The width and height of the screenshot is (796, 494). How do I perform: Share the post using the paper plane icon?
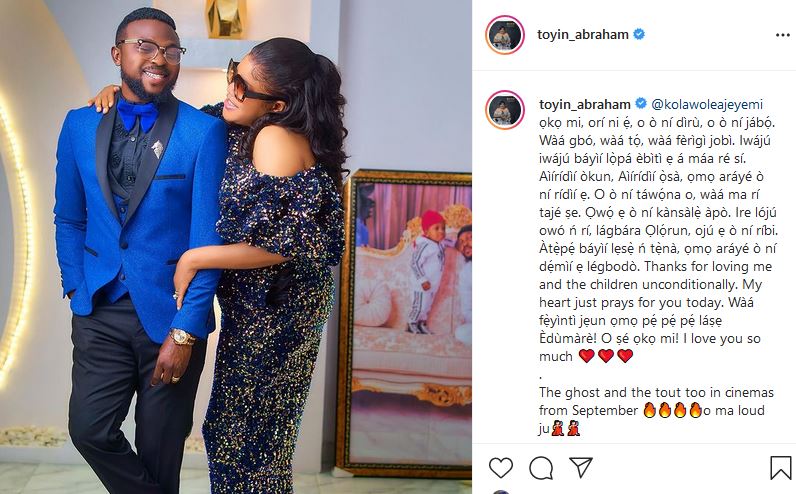(580, 467)
